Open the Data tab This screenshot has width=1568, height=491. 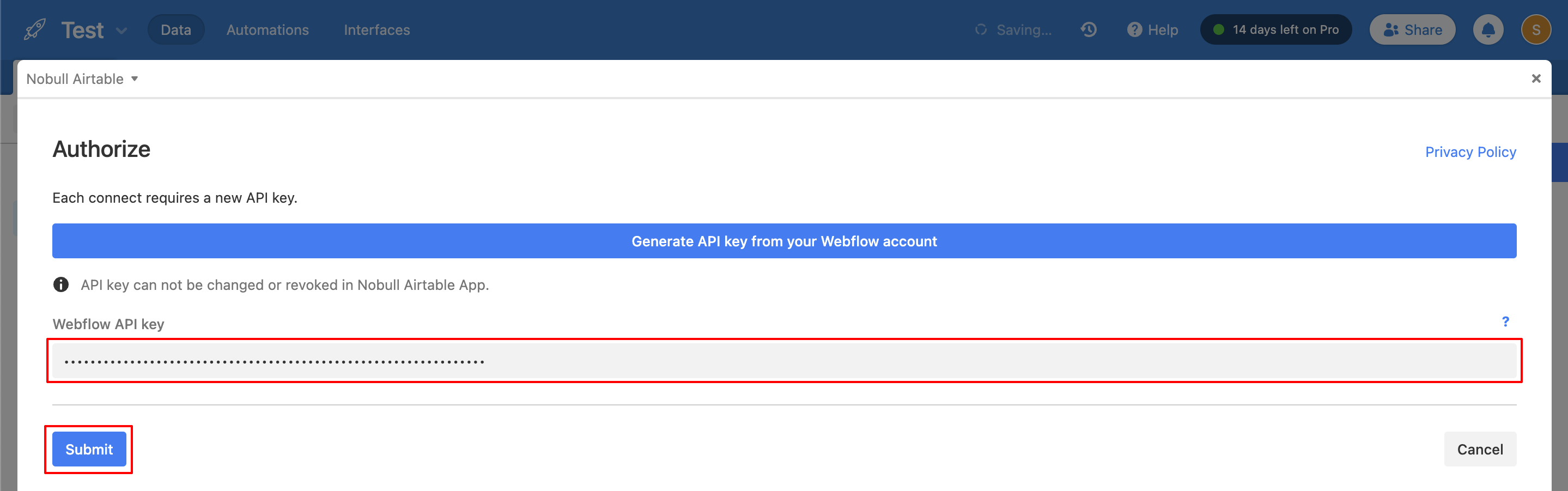point(176,30)
